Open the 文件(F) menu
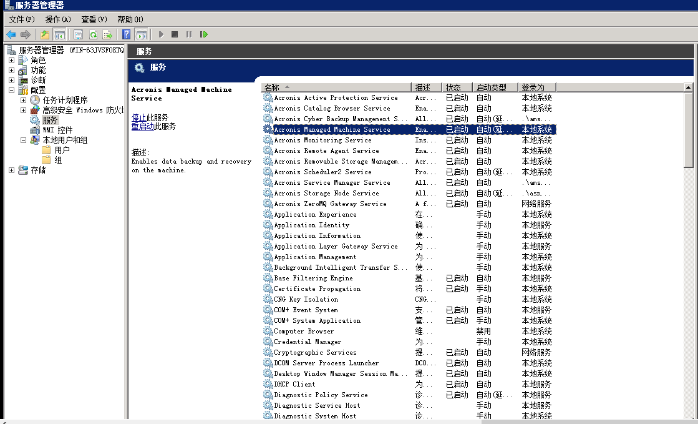Screen dimensions: 698x424 22,19
